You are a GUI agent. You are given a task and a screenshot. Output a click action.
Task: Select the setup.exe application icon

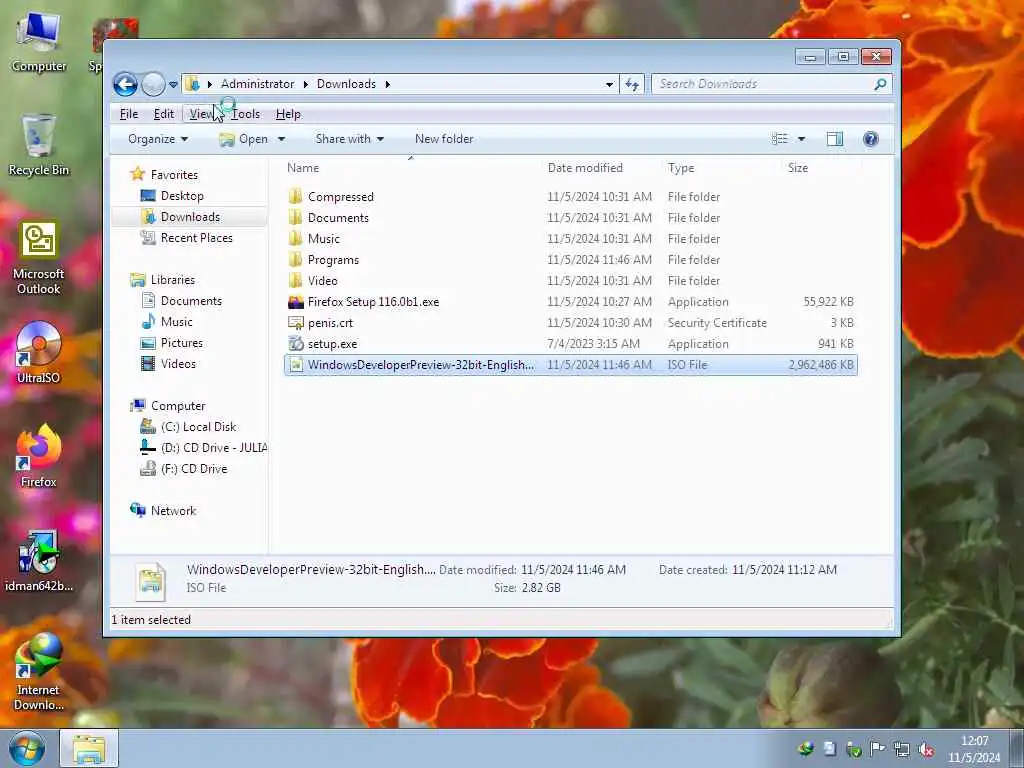coord(296,344)
